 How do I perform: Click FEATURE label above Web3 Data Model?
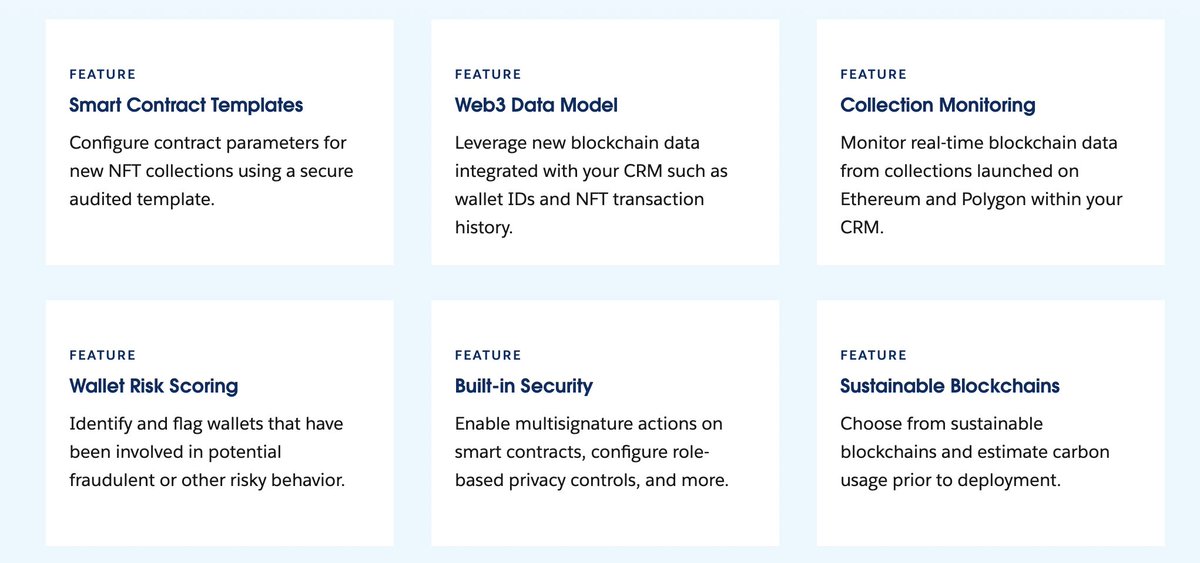pos(489,74)
